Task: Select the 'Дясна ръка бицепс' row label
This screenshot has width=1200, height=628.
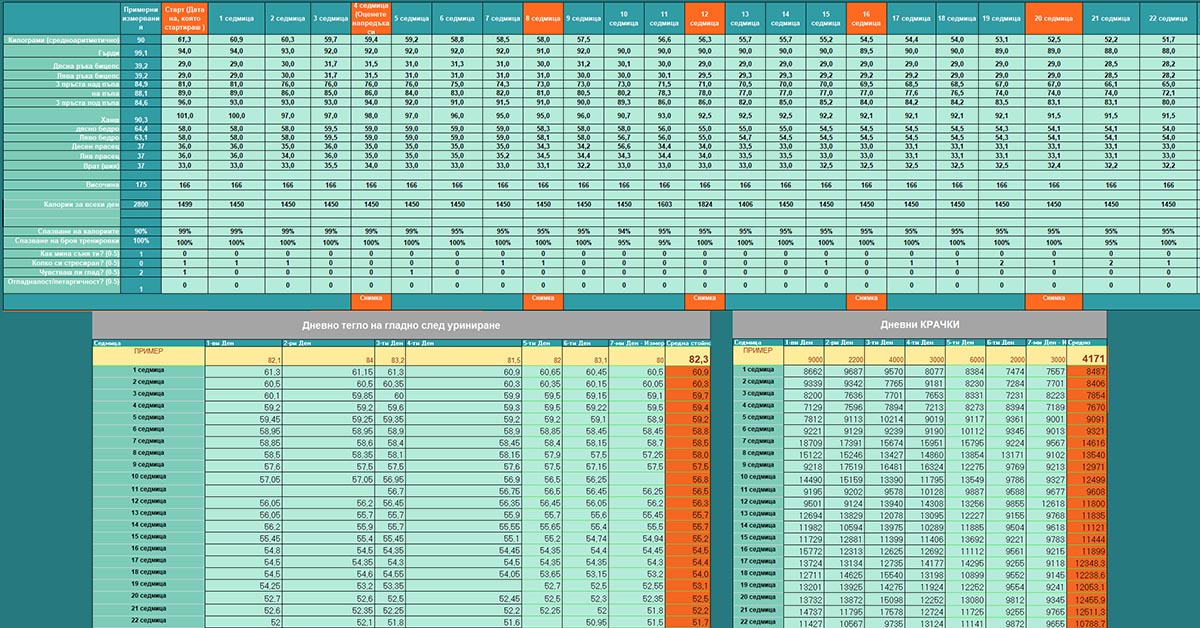Action: [x=60, y=64]
